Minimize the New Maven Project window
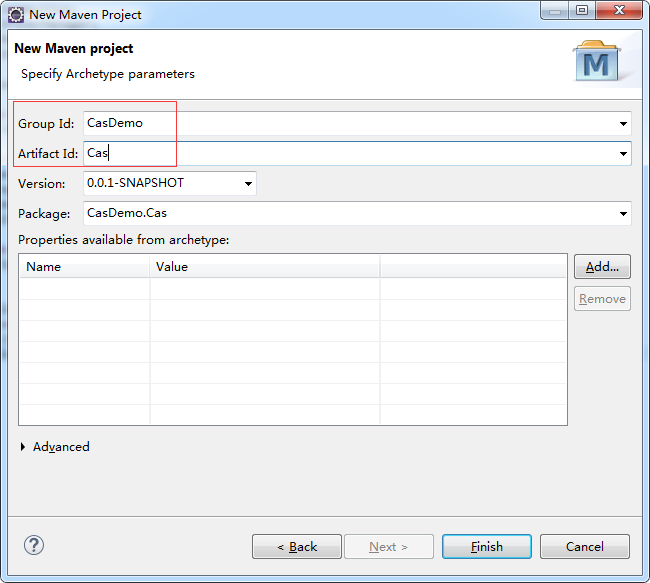The width and height of the screenshot is (650, 583). pos(555,10)
